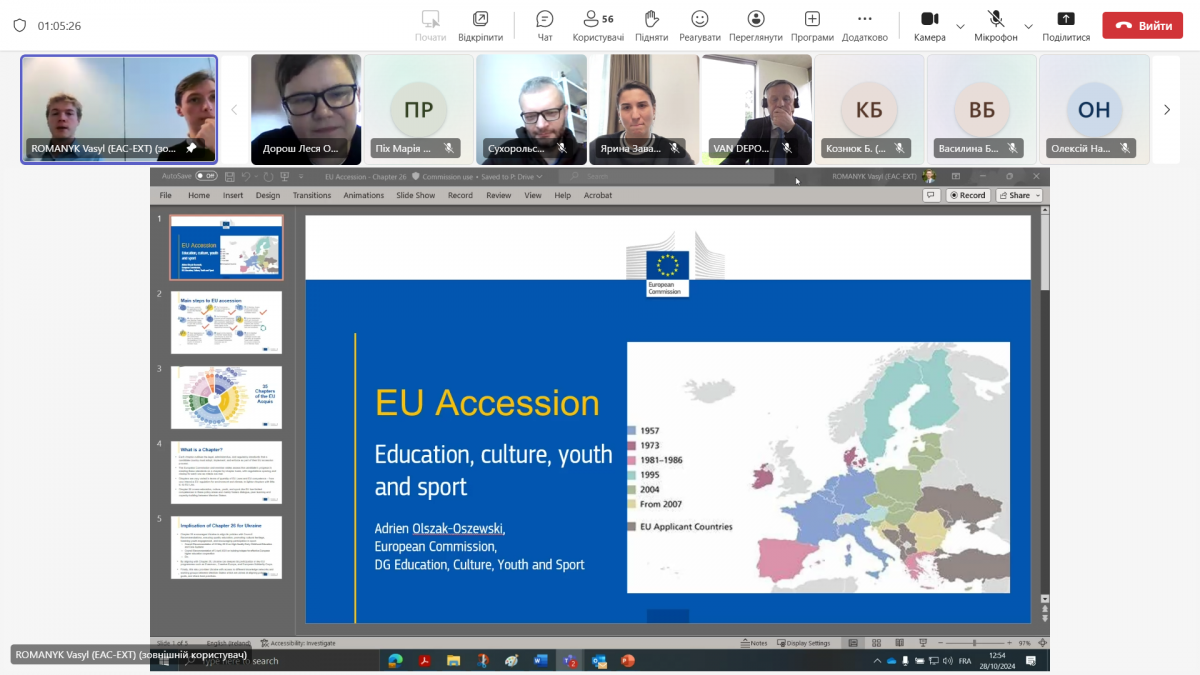The height and width of the screenshot is (675, 1200).
Task: Toggle the camera on or off
Action: [x=929, y=26]
